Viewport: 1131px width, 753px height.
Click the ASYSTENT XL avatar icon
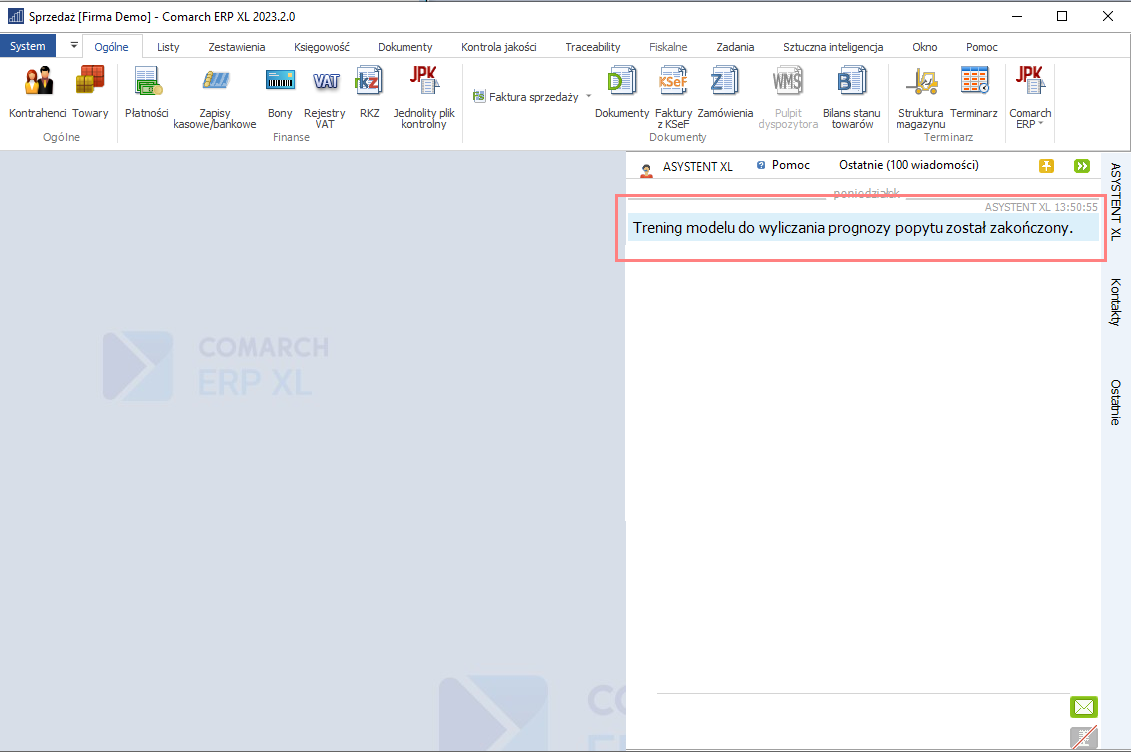coord(646,169)
